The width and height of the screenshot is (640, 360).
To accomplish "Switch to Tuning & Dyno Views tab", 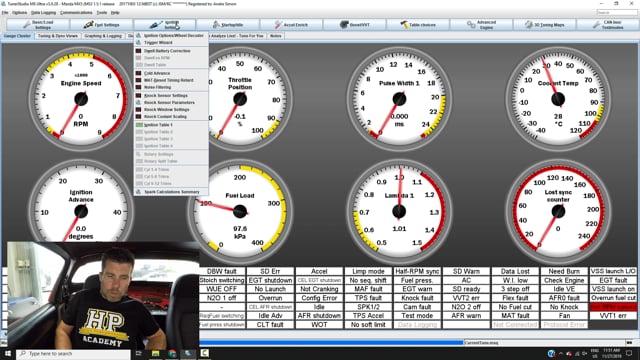I will [x=58, y=36].
